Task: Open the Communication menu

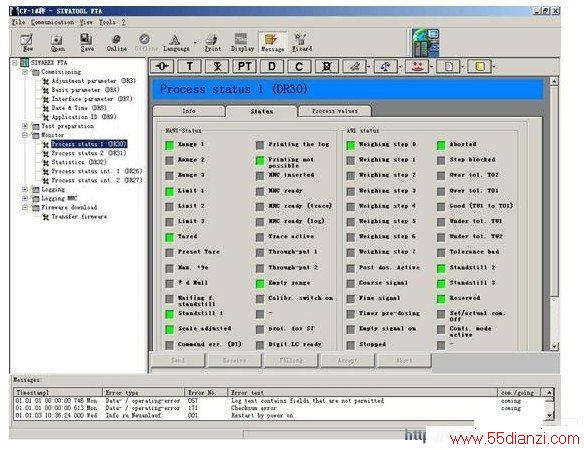Action: point(52,22)
